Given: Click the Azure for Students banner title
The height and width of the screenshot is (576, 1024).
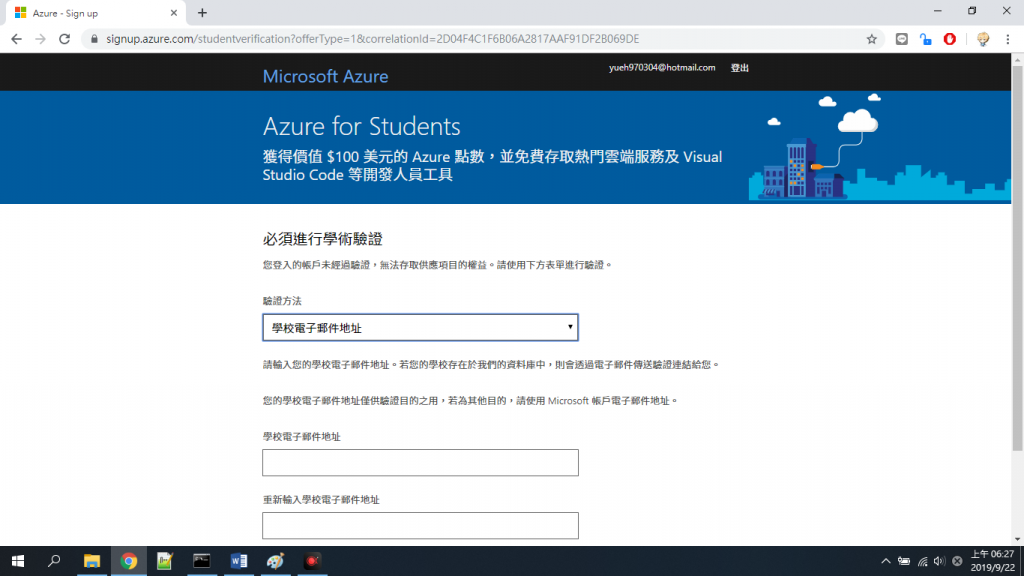Looking at the screenshot, I should (361, 126).
